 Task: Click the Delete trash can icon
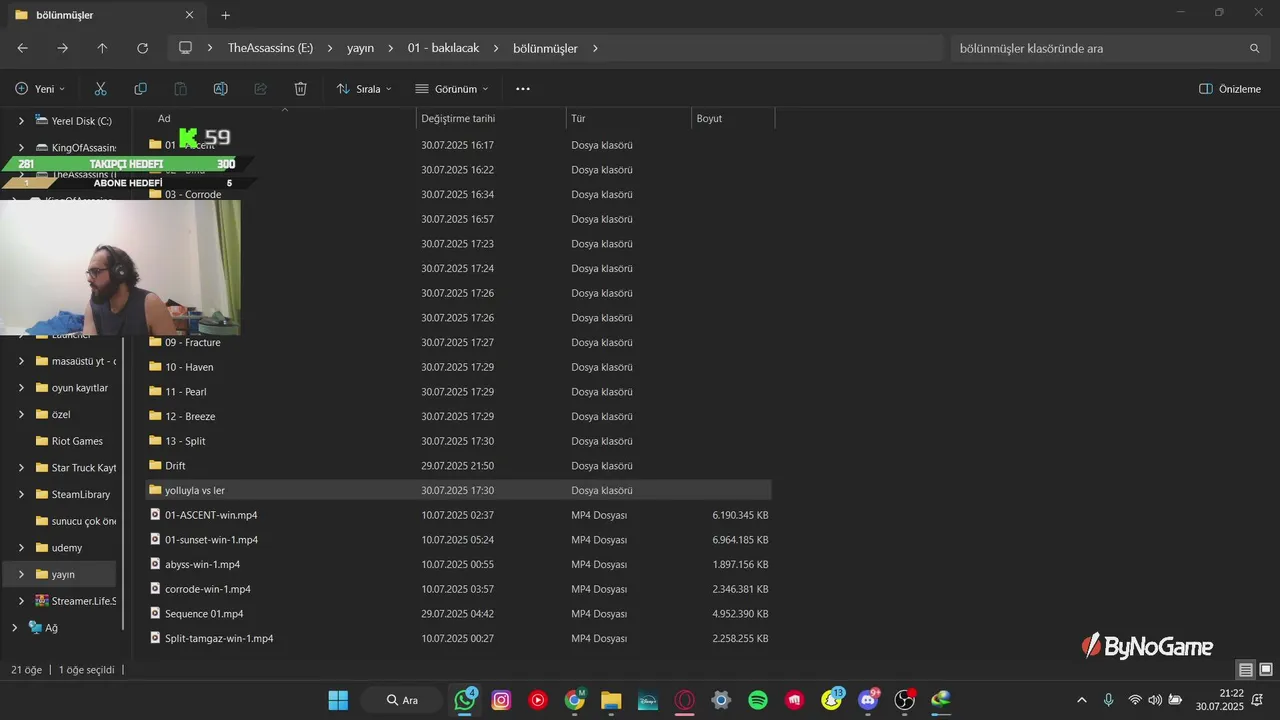(300, 89)
